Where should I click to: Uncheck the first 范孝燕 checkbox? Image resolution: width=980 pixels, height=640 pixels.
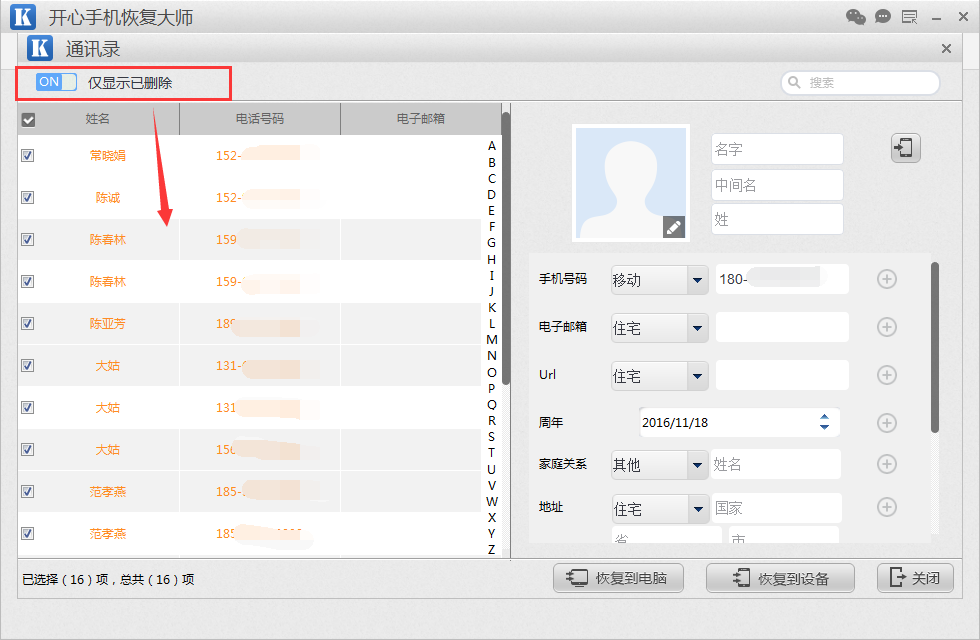[28, 491]
